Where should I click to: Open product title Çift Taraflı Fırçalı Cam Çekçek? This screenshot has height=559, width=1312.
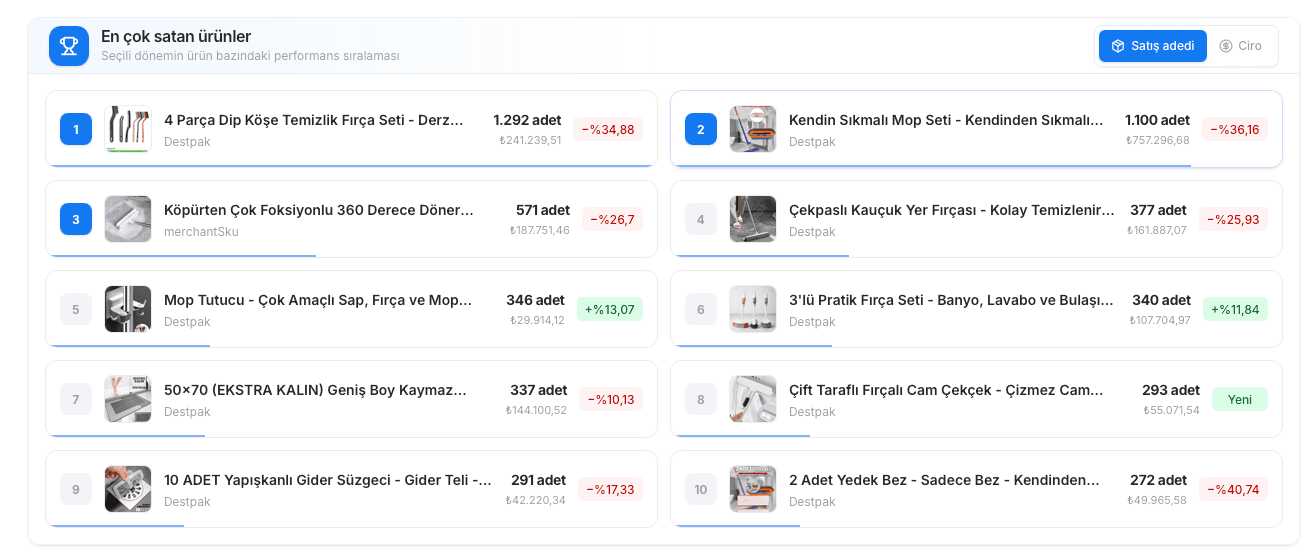(x=946, y=390)
